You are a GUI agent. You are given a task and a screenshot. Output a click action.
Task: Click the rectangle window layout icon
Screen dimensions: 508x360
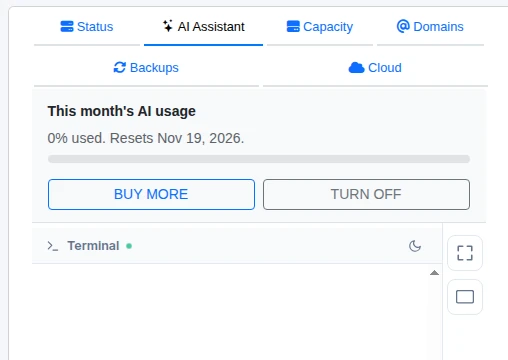click(465, 297)
